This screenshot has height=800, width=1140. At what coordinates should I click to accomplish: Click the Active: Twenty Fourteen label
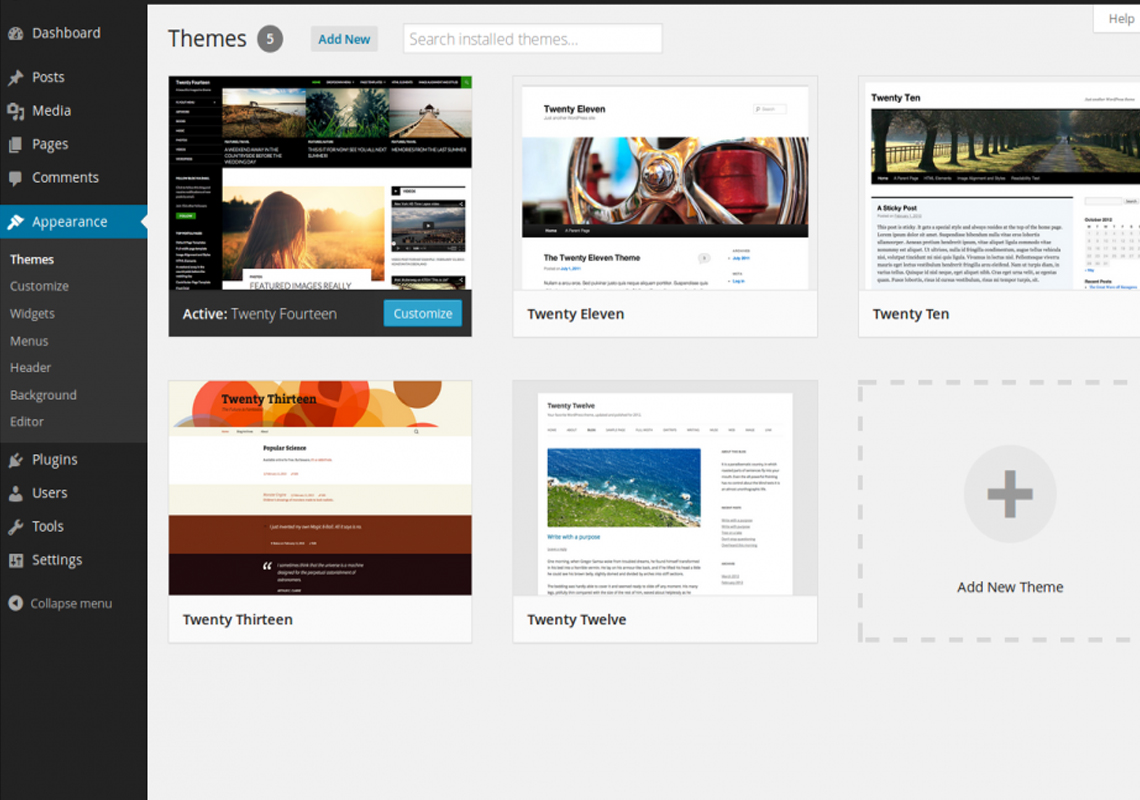(260, 314)
